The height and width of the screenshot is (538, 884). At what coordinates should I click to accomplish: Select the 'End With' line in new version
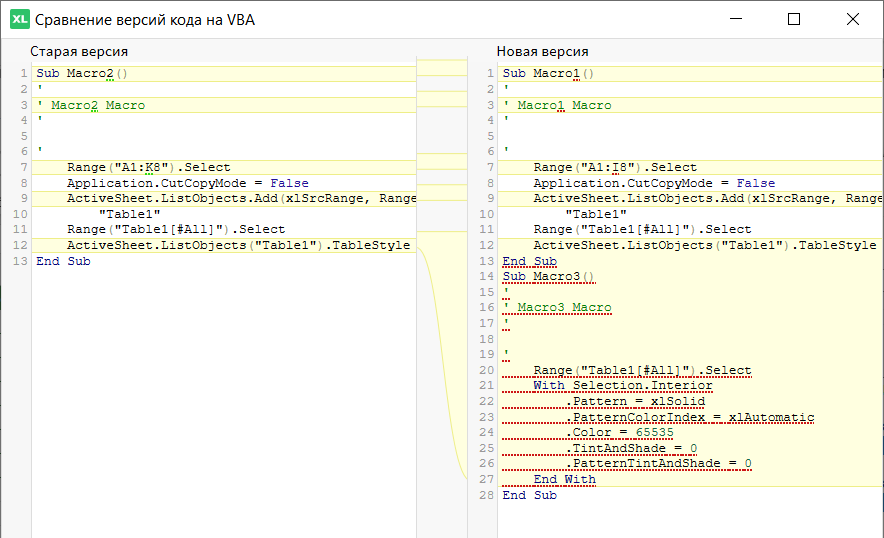pos(565,480)
